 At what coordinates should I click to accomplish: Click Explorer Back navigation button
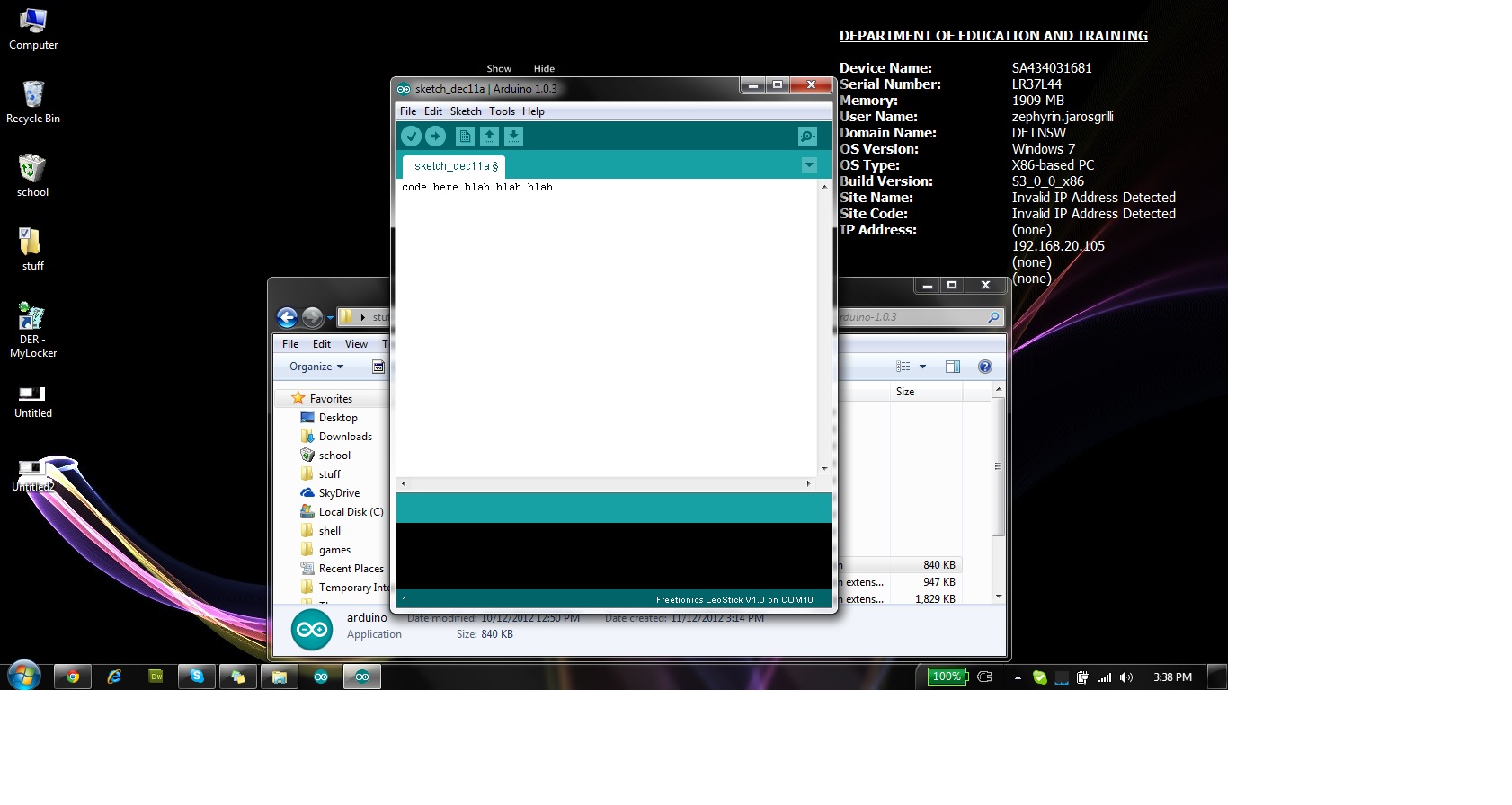(287, 317)
